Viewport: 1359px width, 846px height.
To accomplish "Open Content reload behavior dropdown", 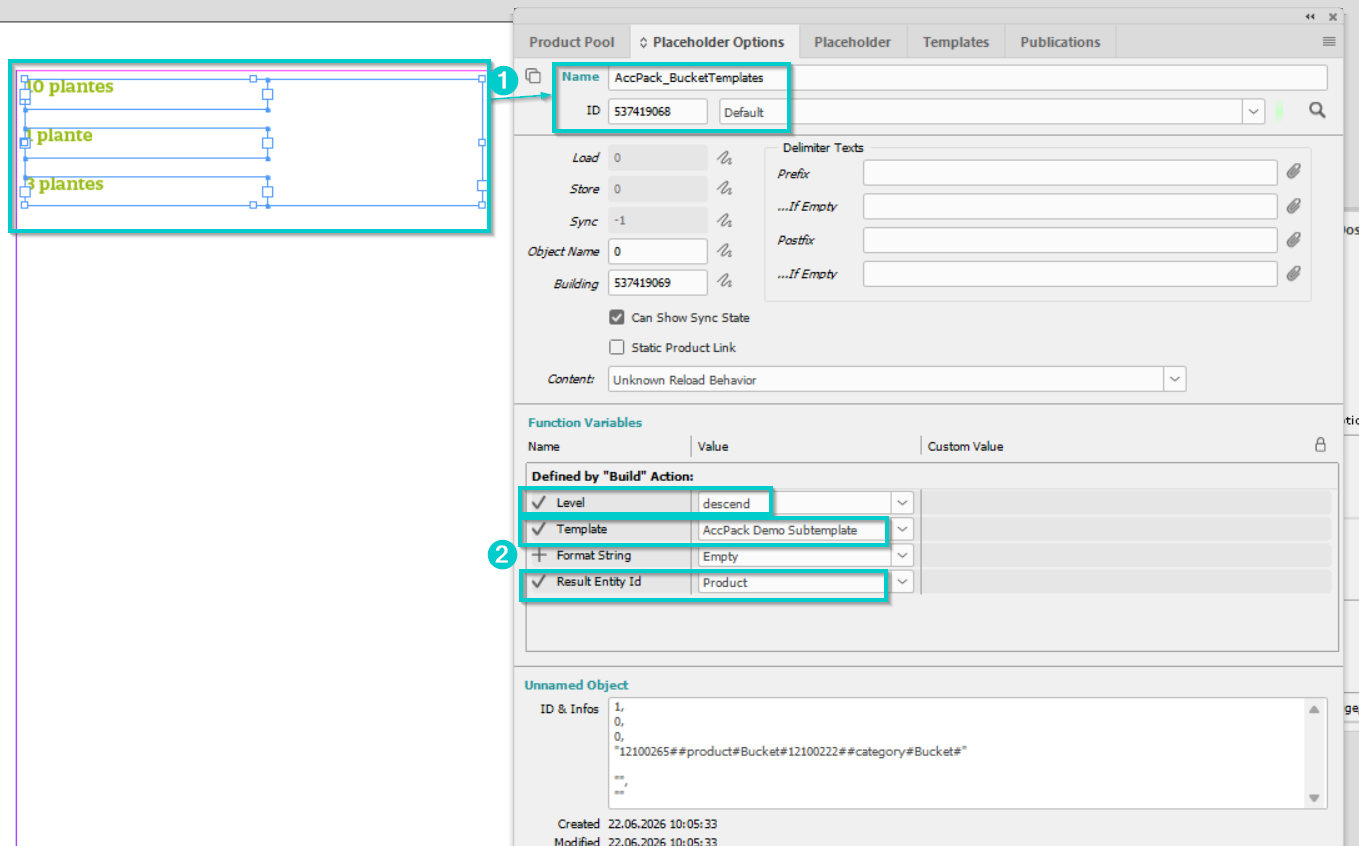I will pyautogui.click(x=1175, y=380).
